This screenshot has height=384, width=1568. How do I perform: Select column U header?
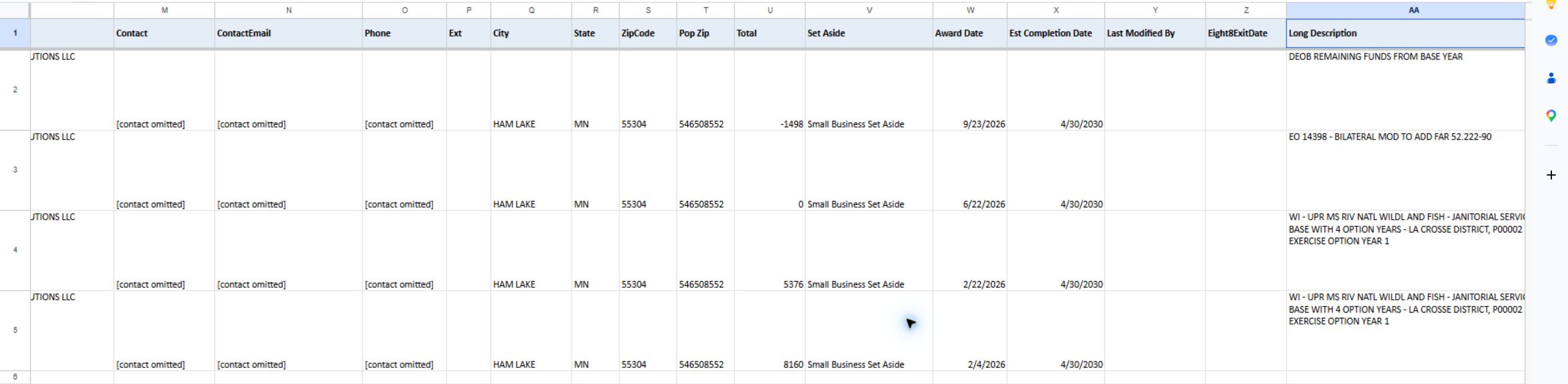(770, 10)
